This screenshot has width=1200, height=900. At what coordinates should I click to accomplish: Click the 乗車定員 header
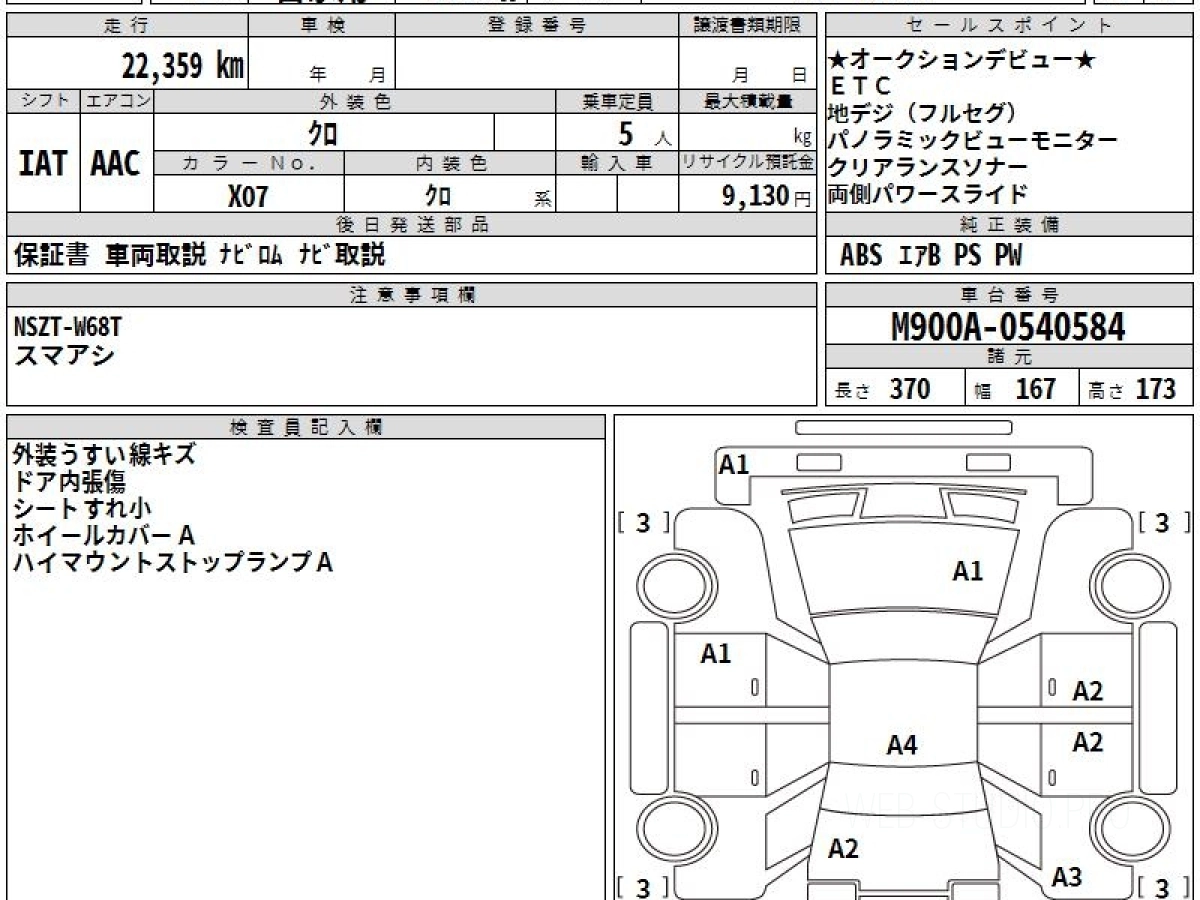[617, 101]
